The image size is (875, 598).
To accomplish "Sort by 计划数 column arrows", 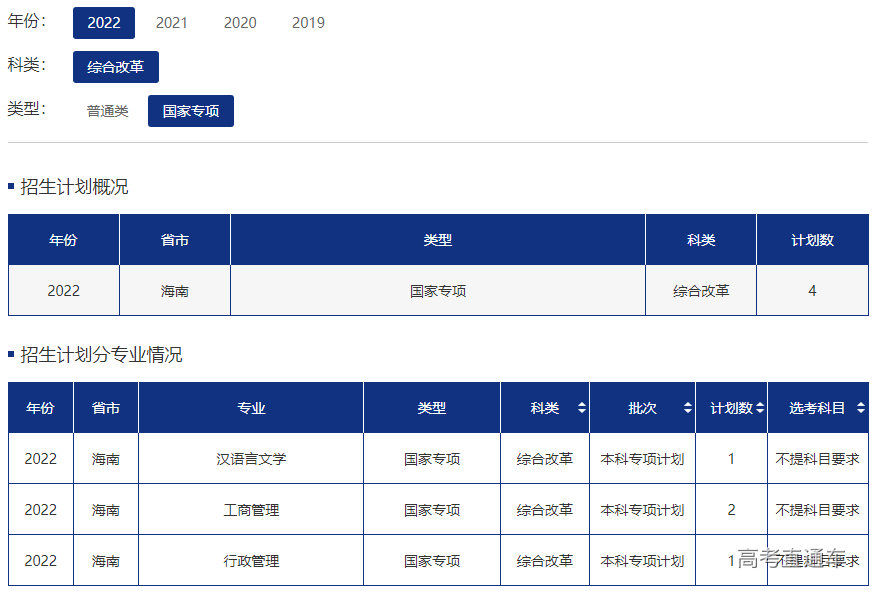I will coord(759,408).
